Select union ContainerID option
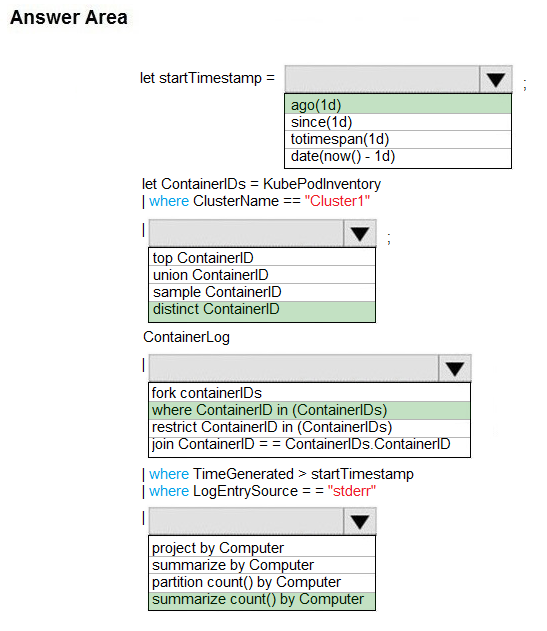Image resolution: width=547 pixels, height=631 pixels. point(262,275)
